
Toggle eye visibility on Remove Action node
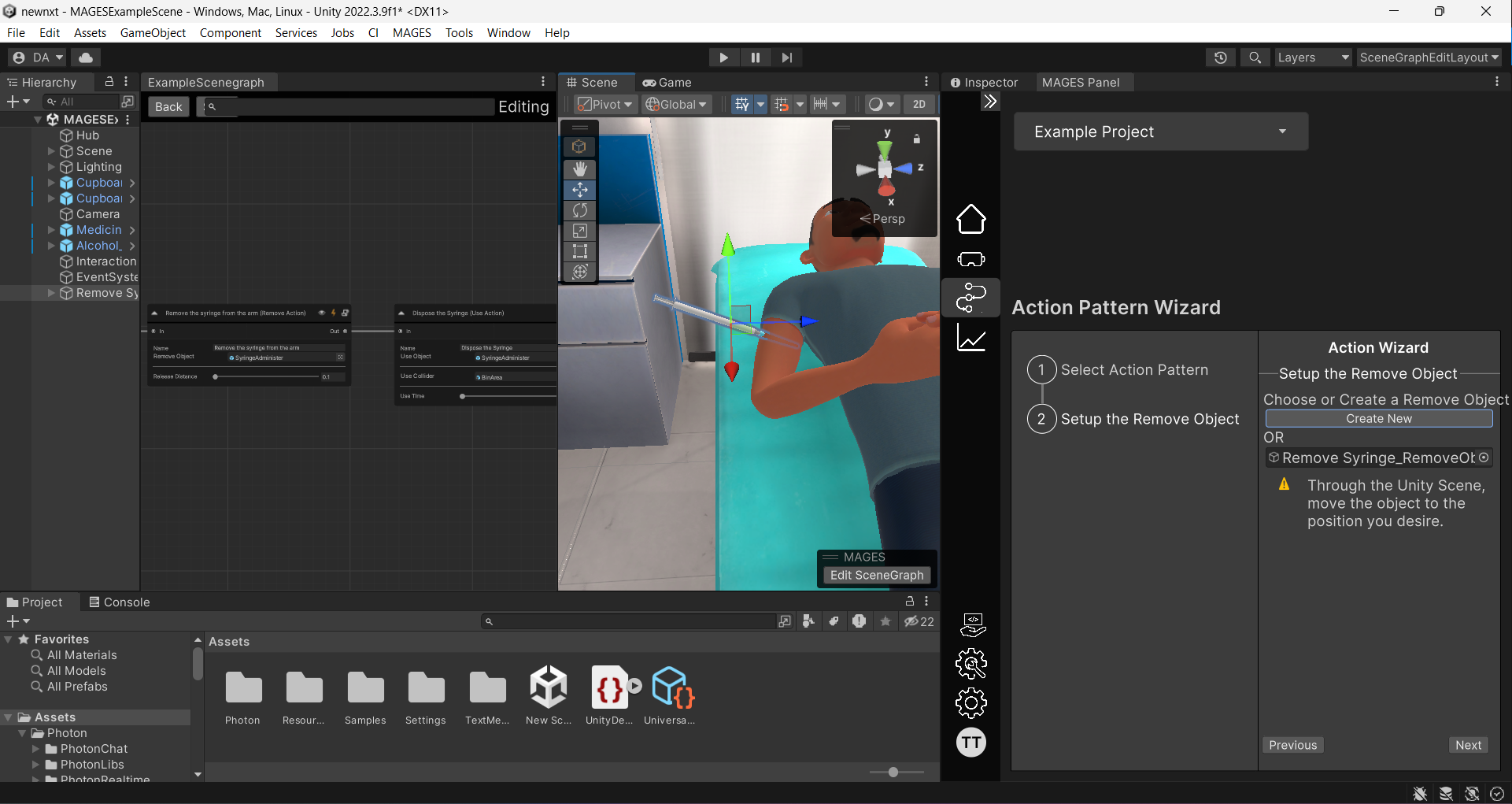[x=321, y=313]
